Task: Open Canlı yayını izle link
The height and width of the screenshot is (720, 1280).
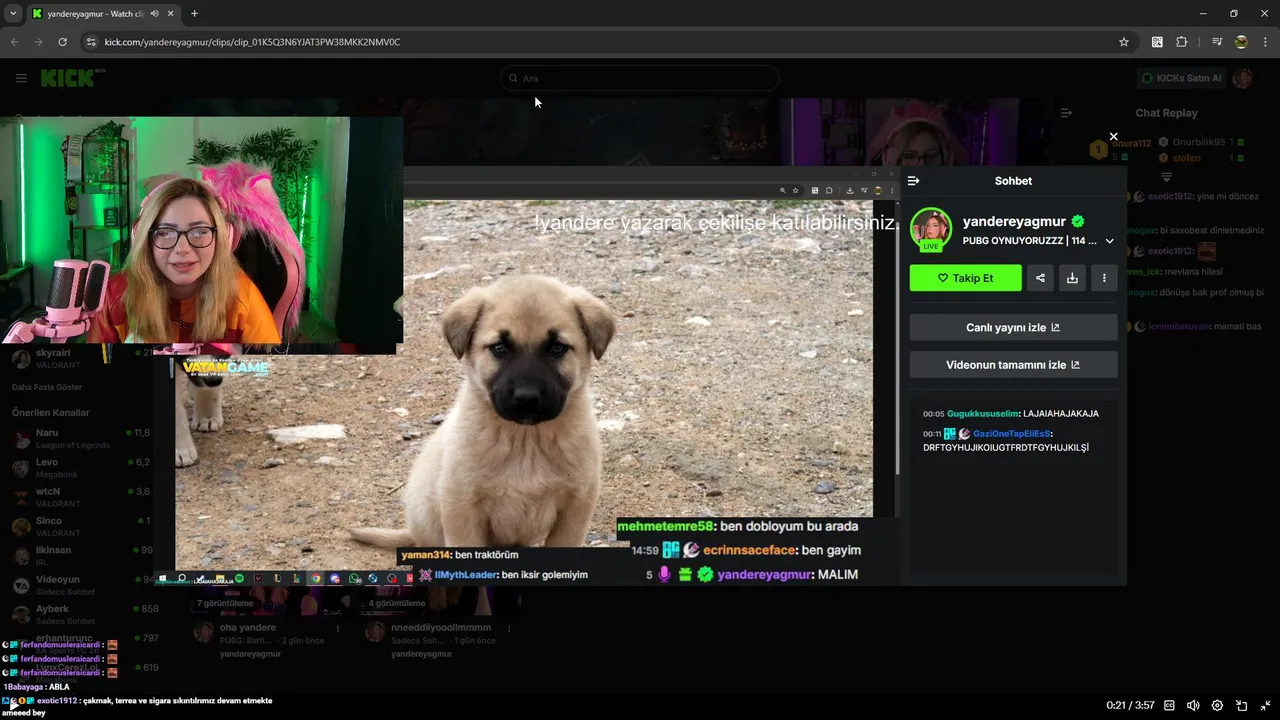Action: [x=1013, y=327]
